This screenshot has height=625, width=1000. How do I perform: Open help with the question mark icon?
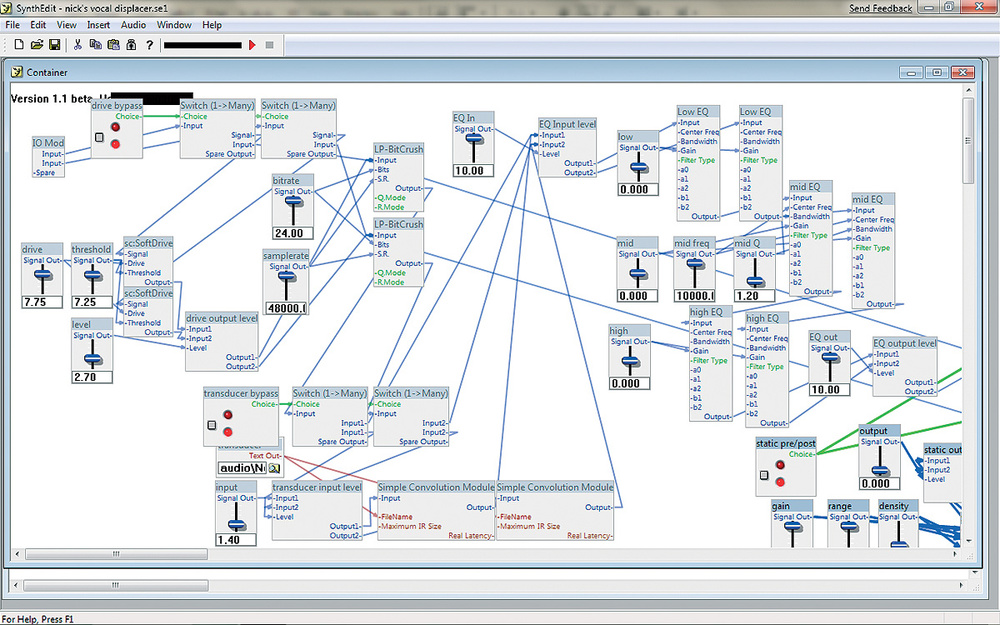click(x=149, y=45)
